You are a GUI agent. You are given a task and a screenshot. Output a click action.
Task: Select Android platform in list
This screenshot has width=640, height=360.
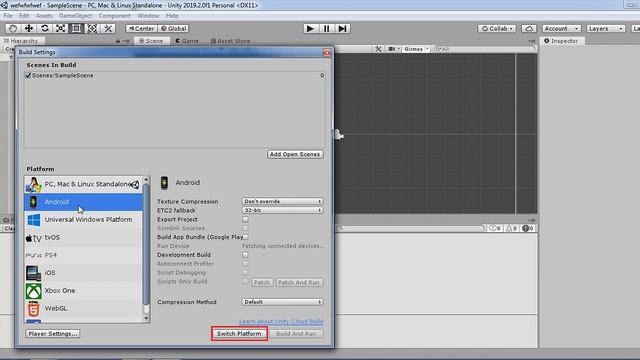84,202
